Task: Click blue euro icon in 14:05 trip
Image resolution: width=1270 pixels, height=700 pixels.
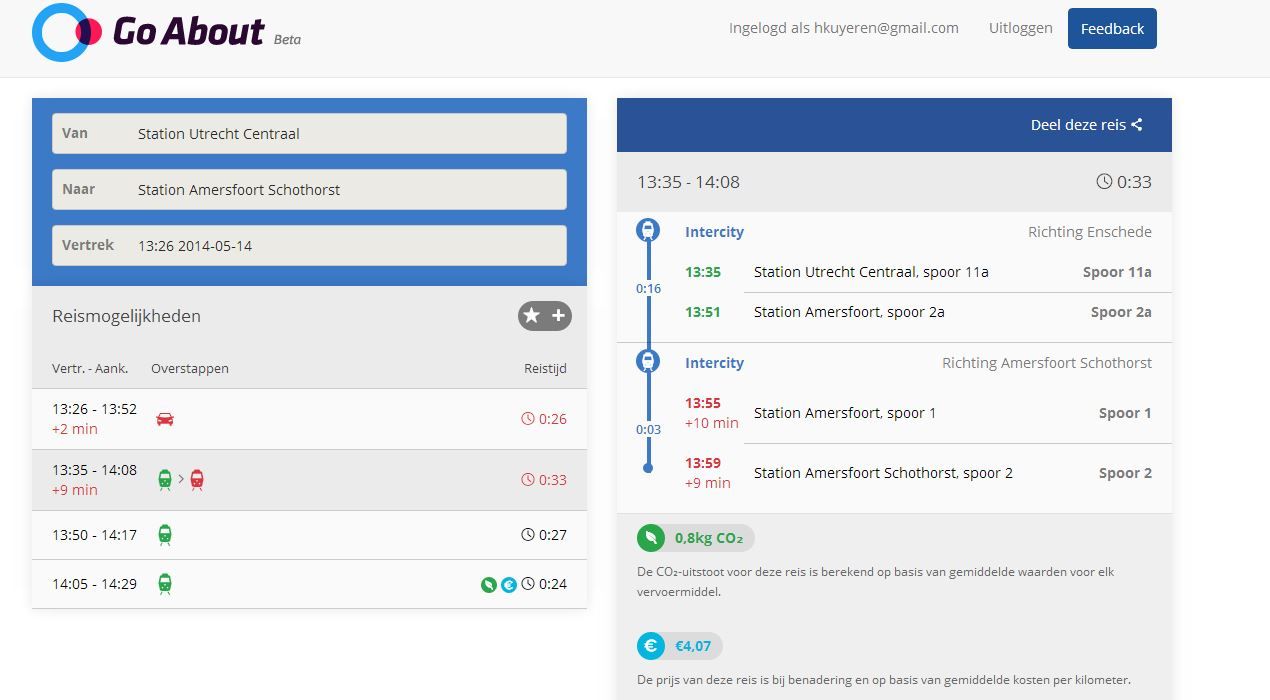Action: [x=509, y=585]
